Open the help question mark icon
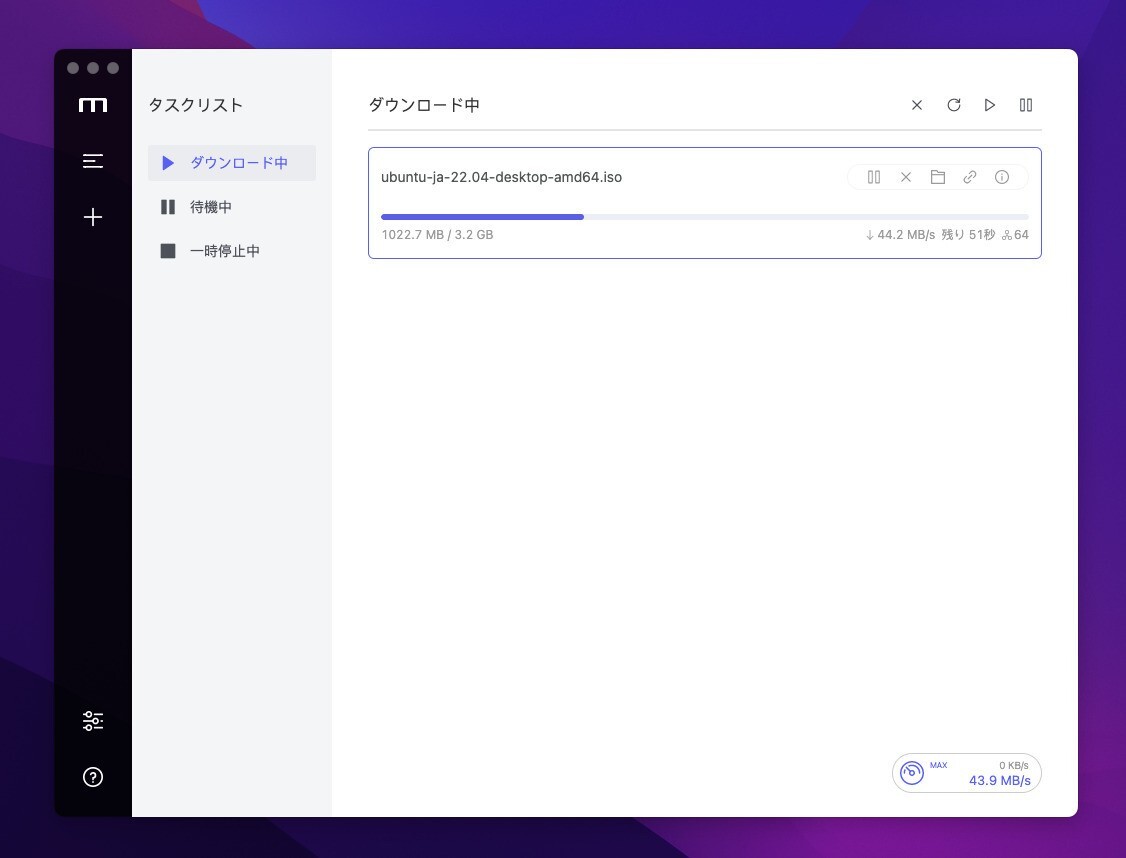The height and width of the screenshot is (858, 1126). tap(93, 777)
